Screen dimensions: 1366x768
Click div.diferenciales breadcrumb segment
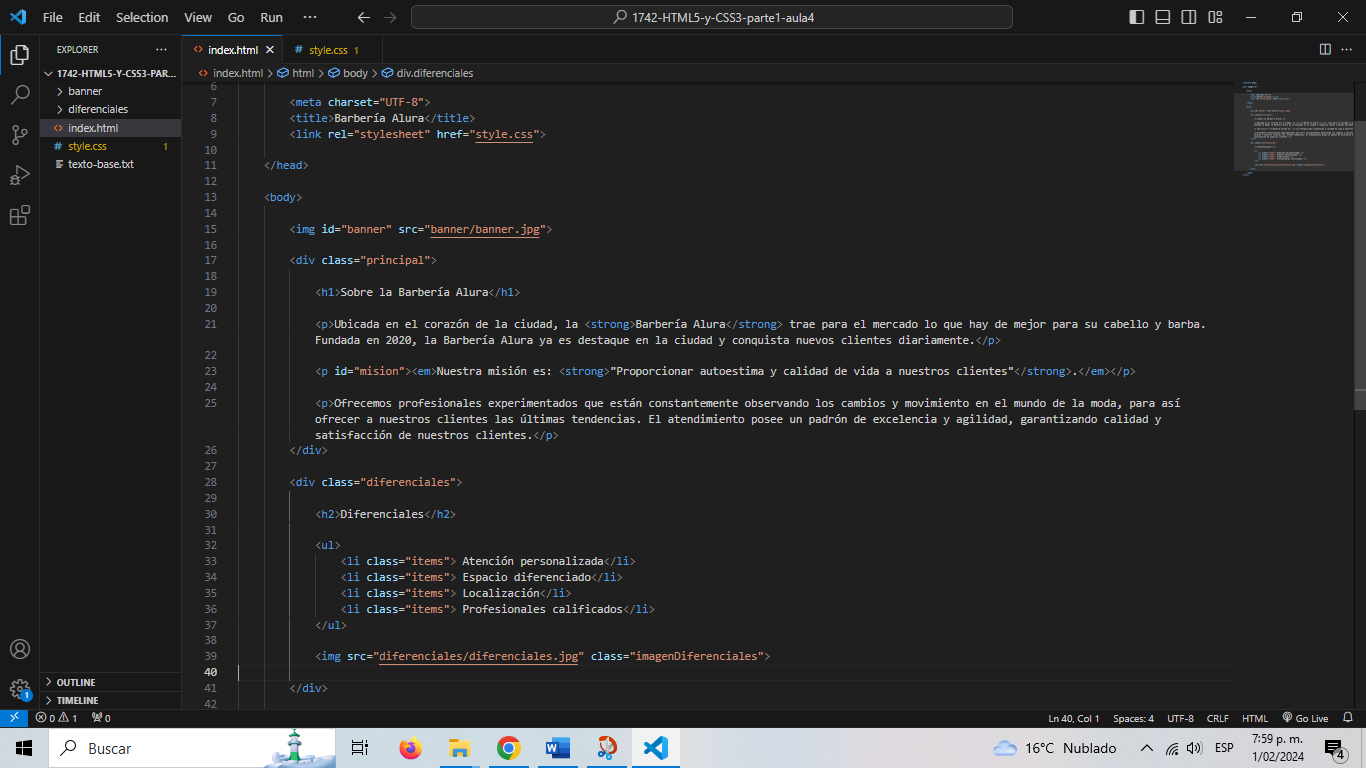(x=434, y=73)
